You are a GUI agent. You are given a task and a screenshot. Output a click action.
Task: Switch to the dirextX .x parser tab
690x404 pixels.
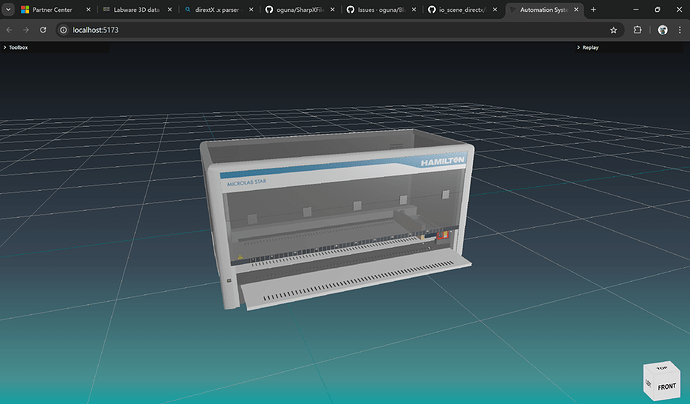[x=217, y=10]
